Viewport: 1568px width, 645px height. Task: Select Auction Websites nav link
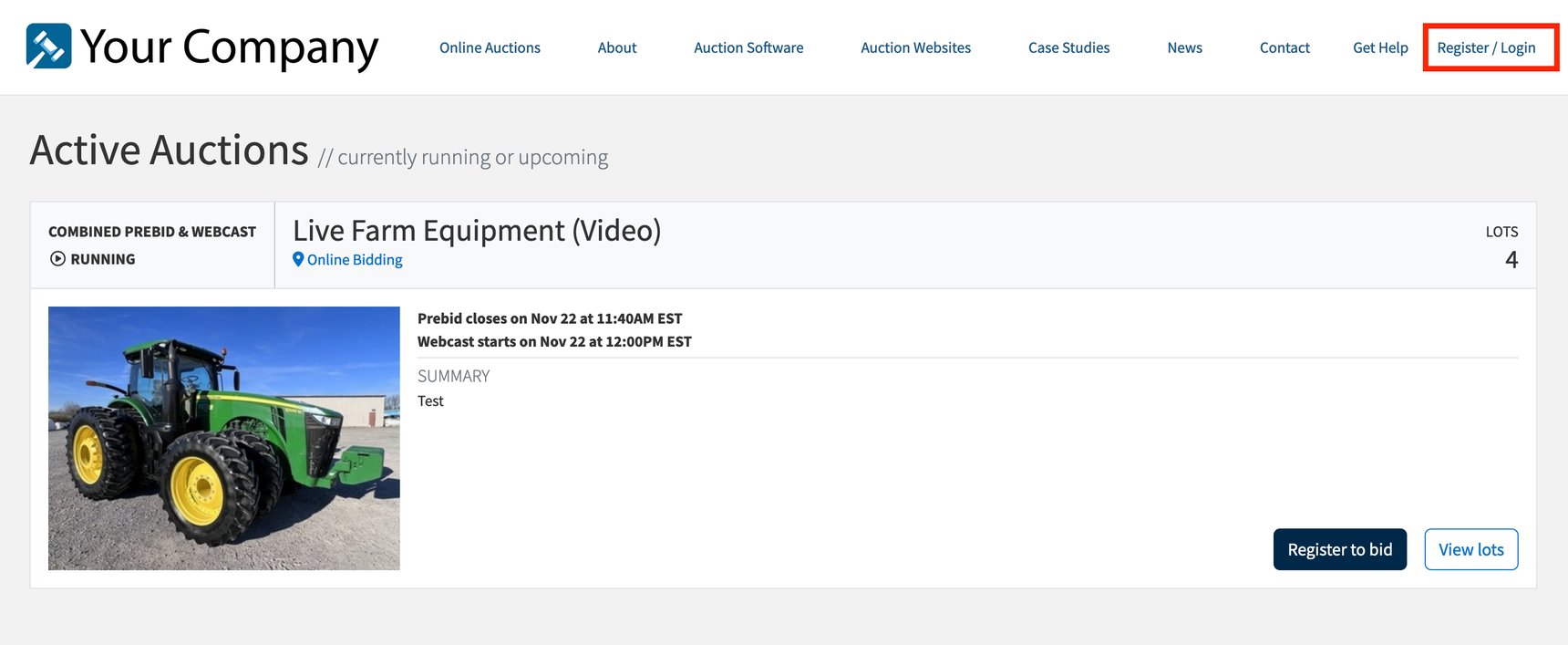(915, 47)
